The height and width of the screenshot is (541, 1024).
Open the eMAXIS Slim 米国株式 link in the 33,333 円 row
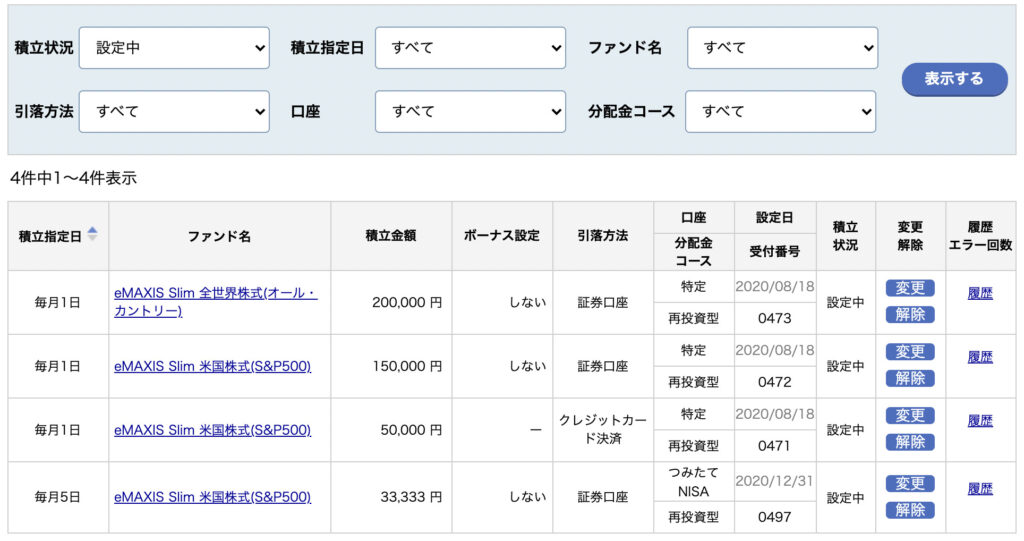[212, 497]
